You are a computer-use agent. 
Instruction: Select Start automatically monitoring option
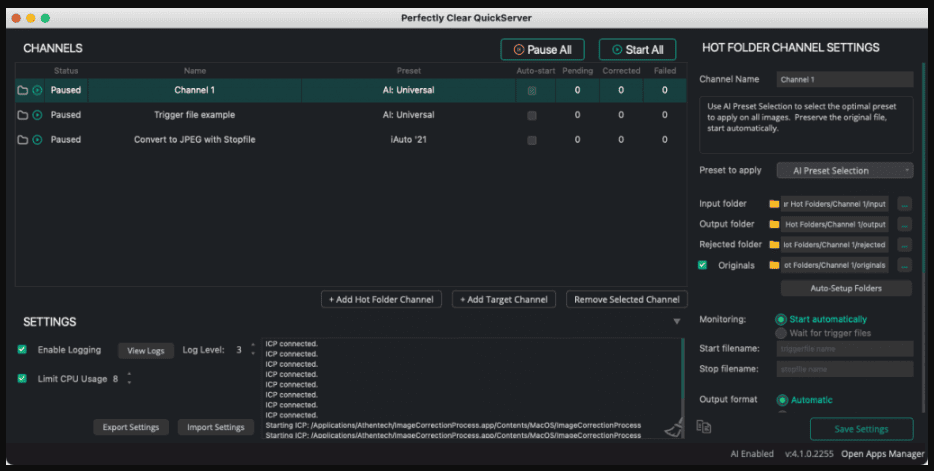[780, 320]
